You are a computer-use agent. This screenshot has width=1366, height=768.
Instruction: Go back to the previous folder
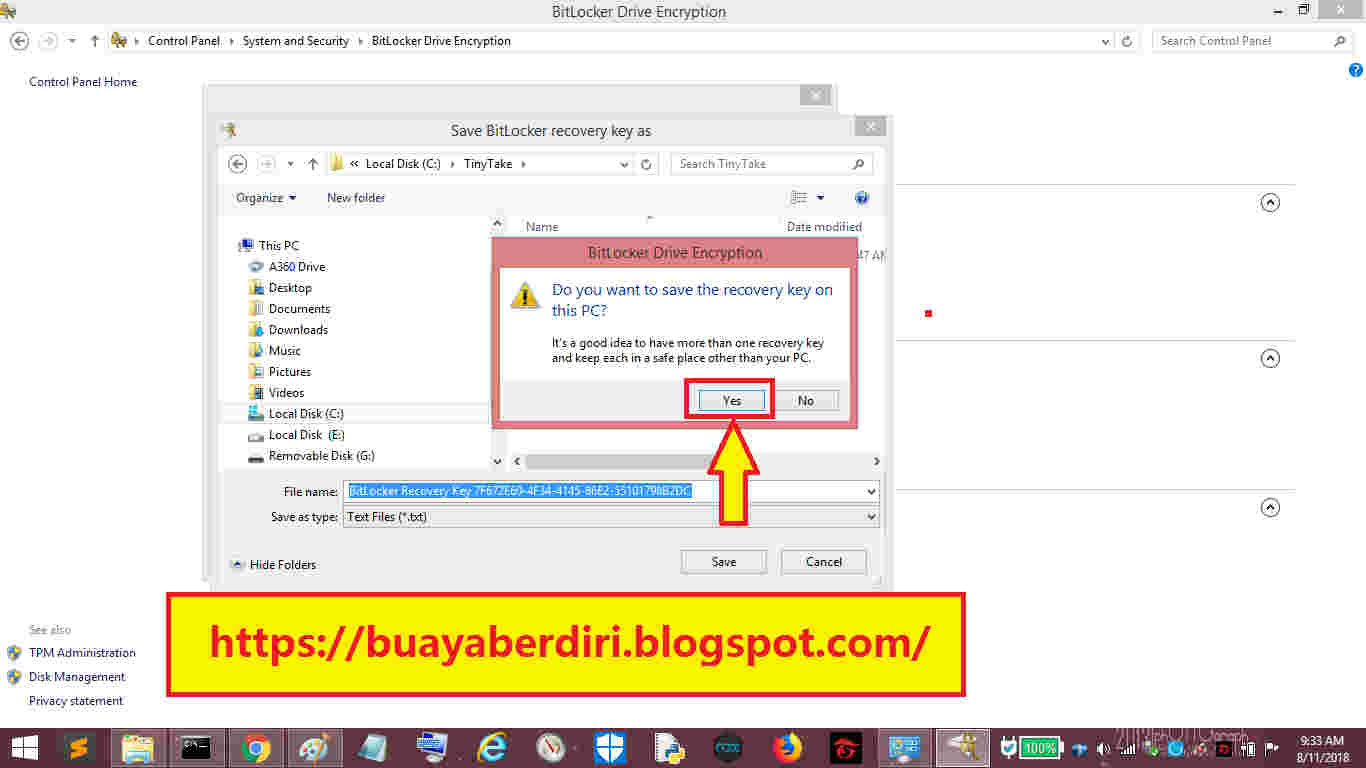click(x=237, y=163)
